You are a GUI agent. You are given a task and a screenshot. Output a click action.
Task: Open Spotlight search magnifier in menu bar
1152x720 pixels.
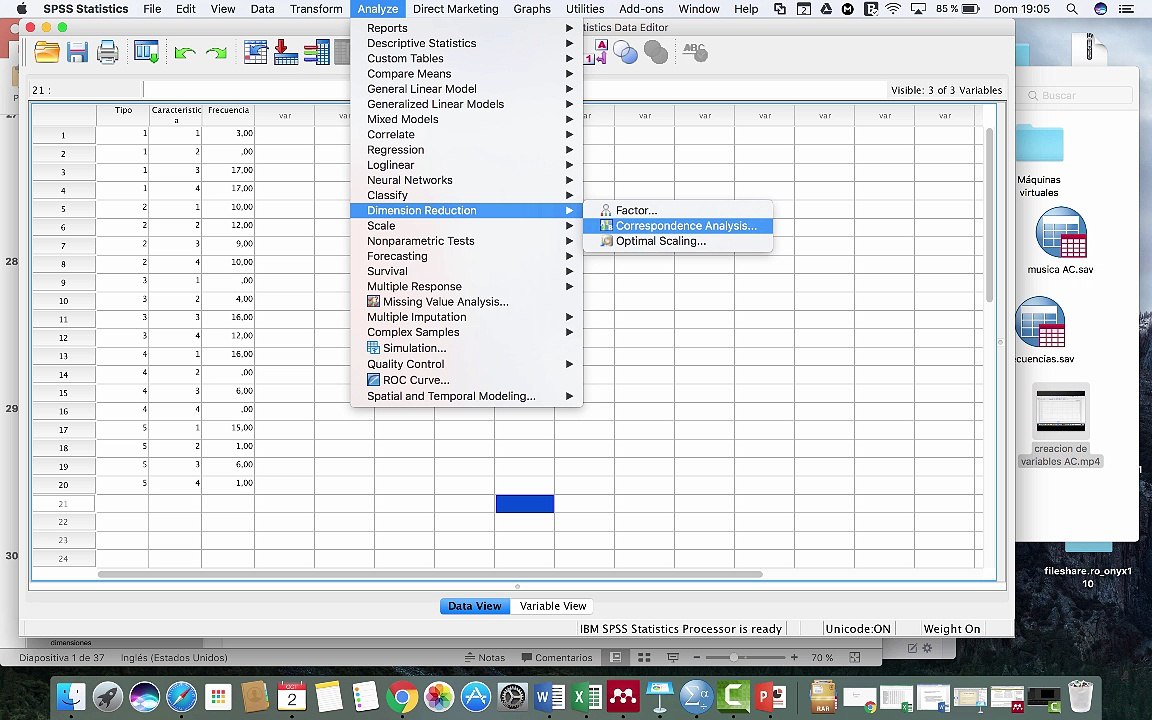(1072, 9)
